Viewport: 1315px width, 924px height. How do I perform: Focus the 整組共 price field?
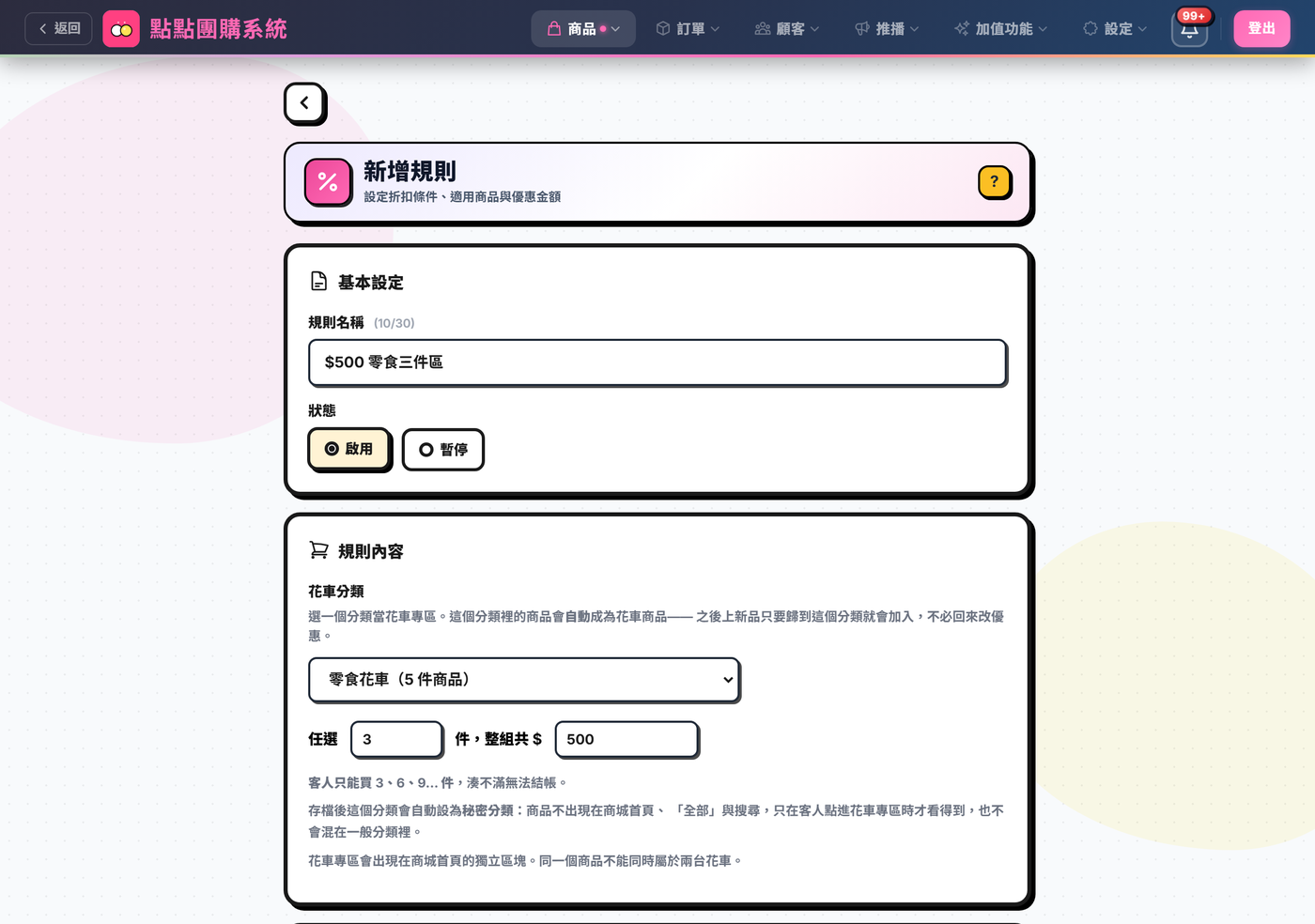pyautogui.click(x=627, y=739)
